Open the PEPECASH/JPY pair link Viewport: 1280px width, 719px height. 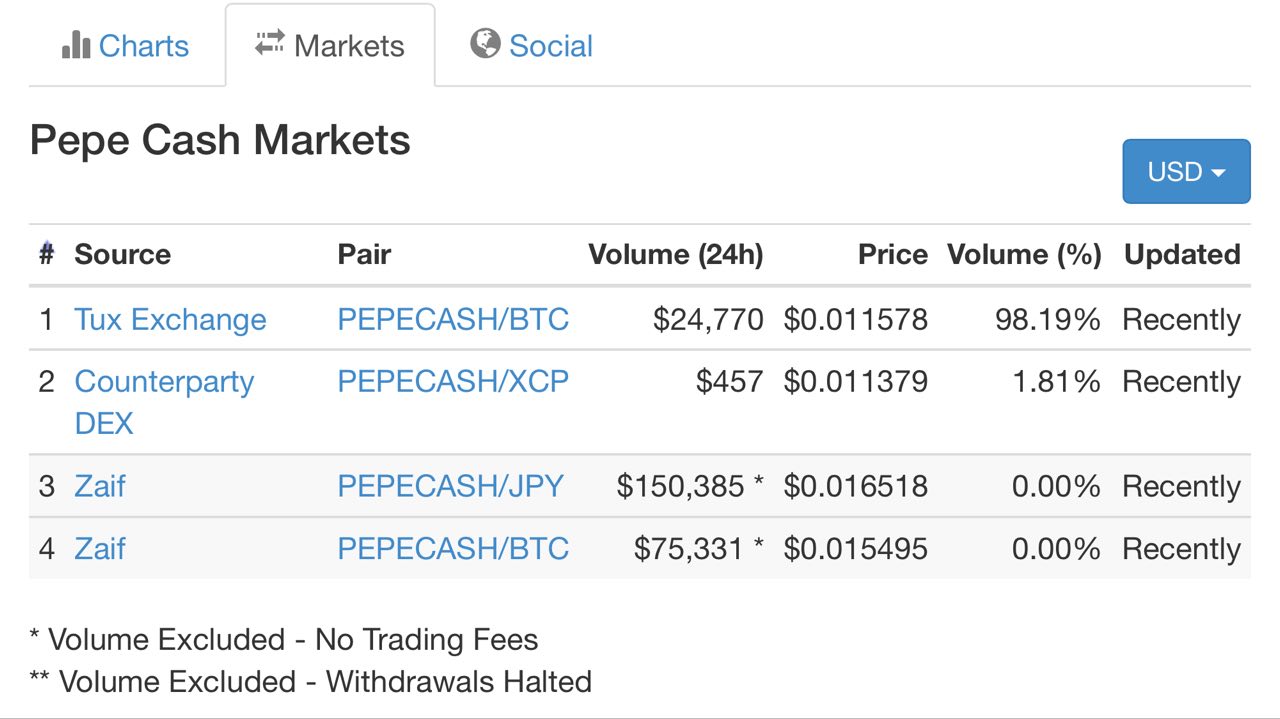point(450,486)
